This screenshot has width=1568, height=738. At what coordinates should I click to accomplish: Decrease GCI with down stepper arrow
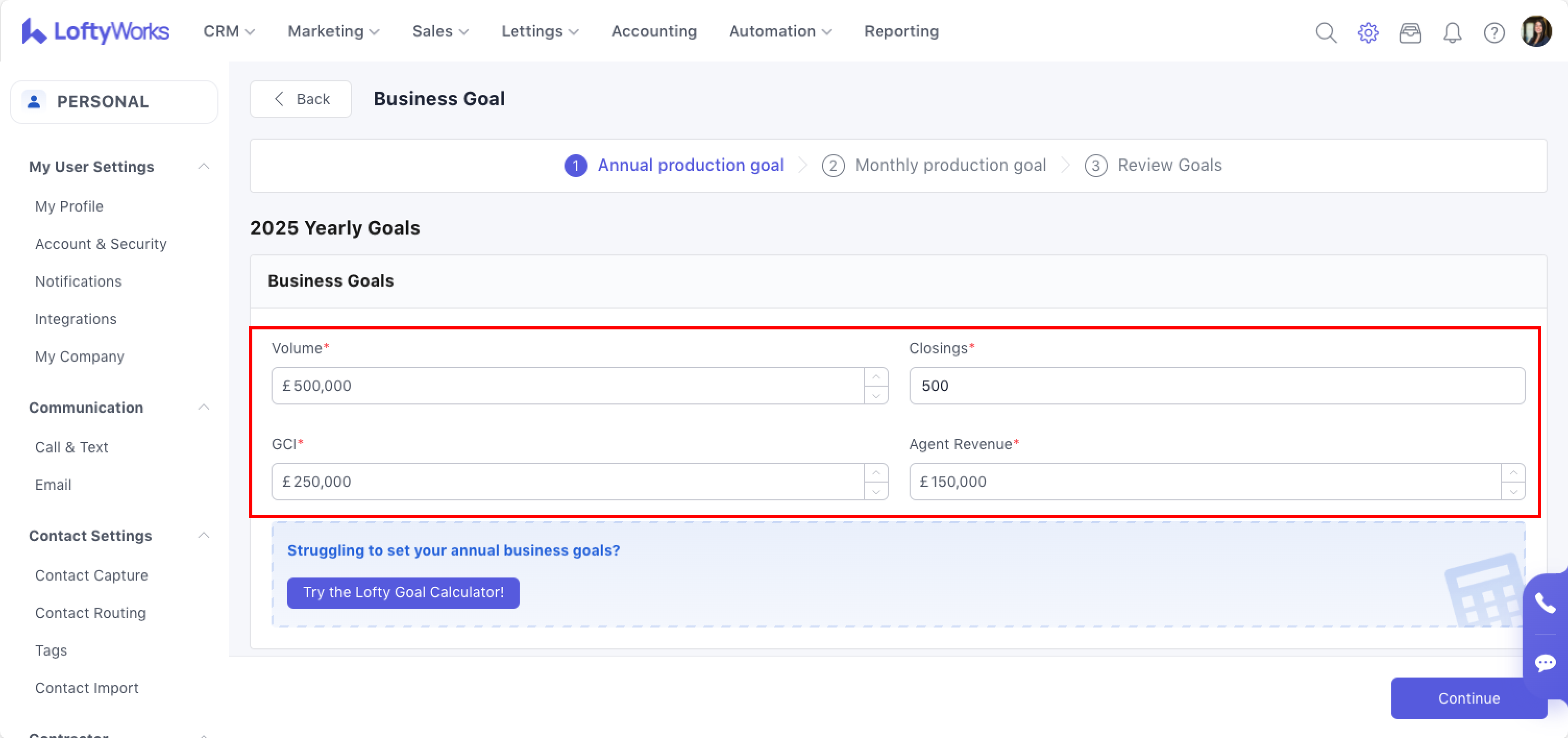pyautogui.click(x=875, y=491)
